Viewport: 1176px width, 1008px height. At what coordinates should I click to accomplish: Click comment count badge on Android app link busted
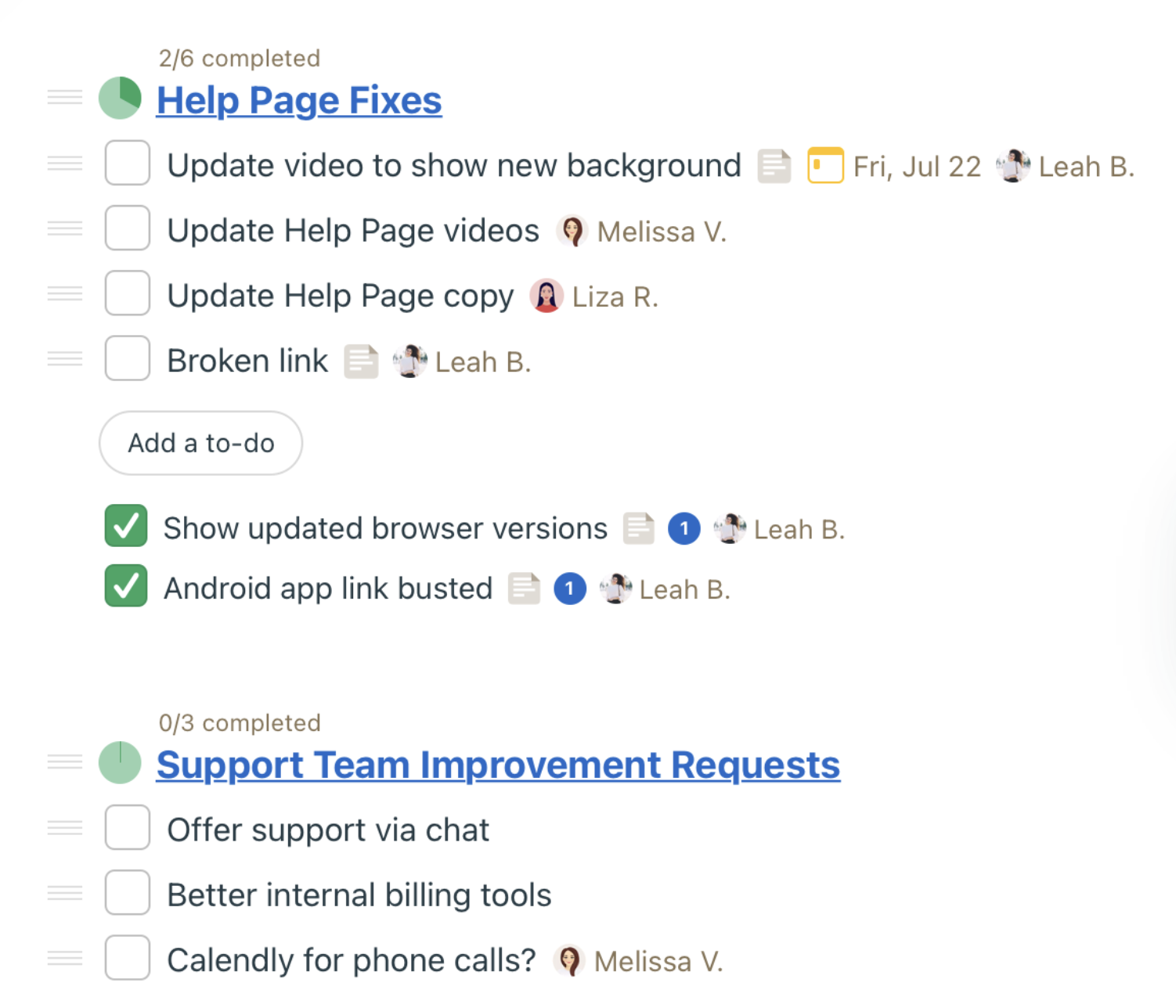click(x=570, y=589)
